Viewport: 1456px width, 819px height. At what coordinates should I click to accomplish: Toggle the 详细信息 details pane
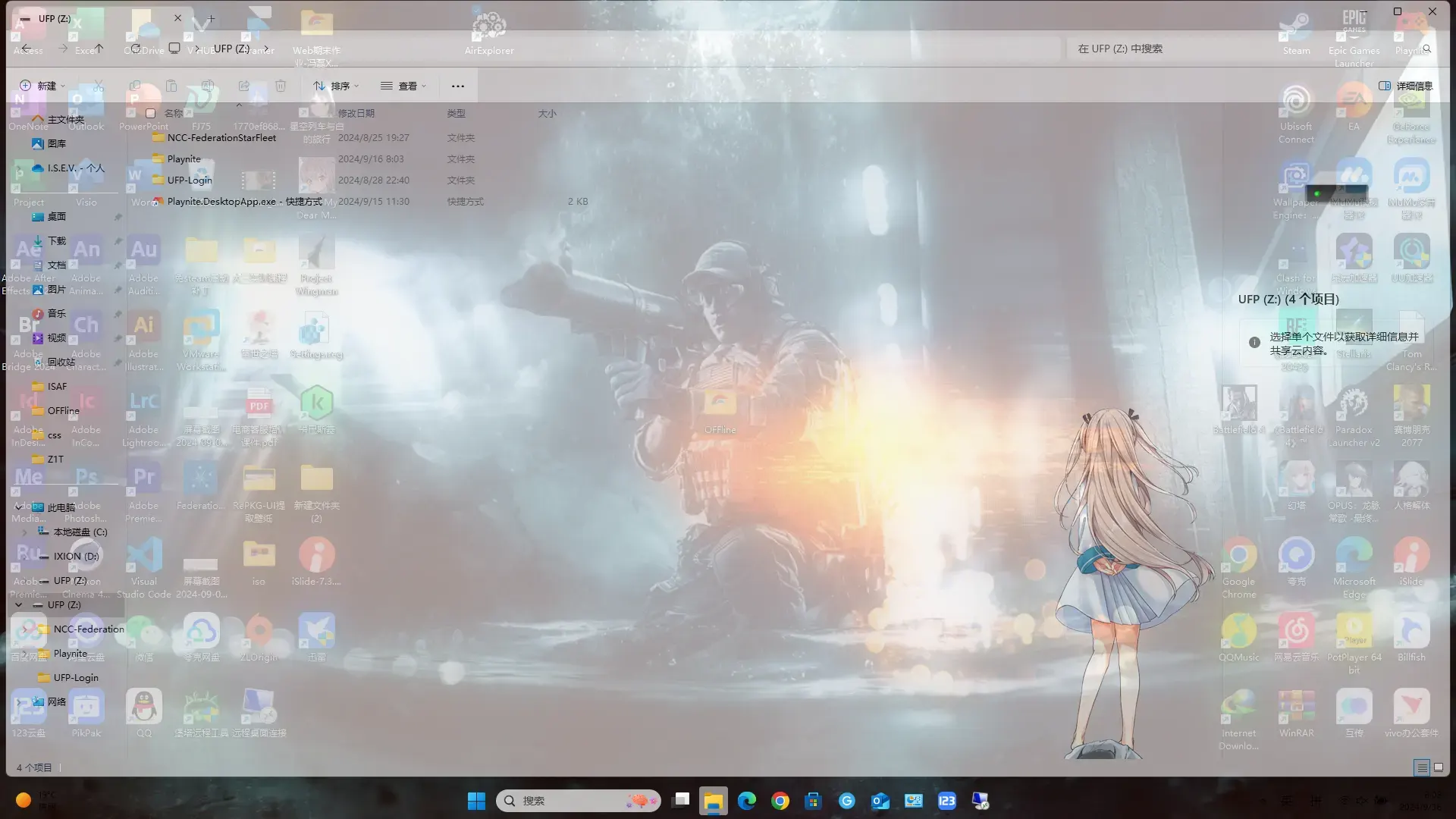point(1405,86)
